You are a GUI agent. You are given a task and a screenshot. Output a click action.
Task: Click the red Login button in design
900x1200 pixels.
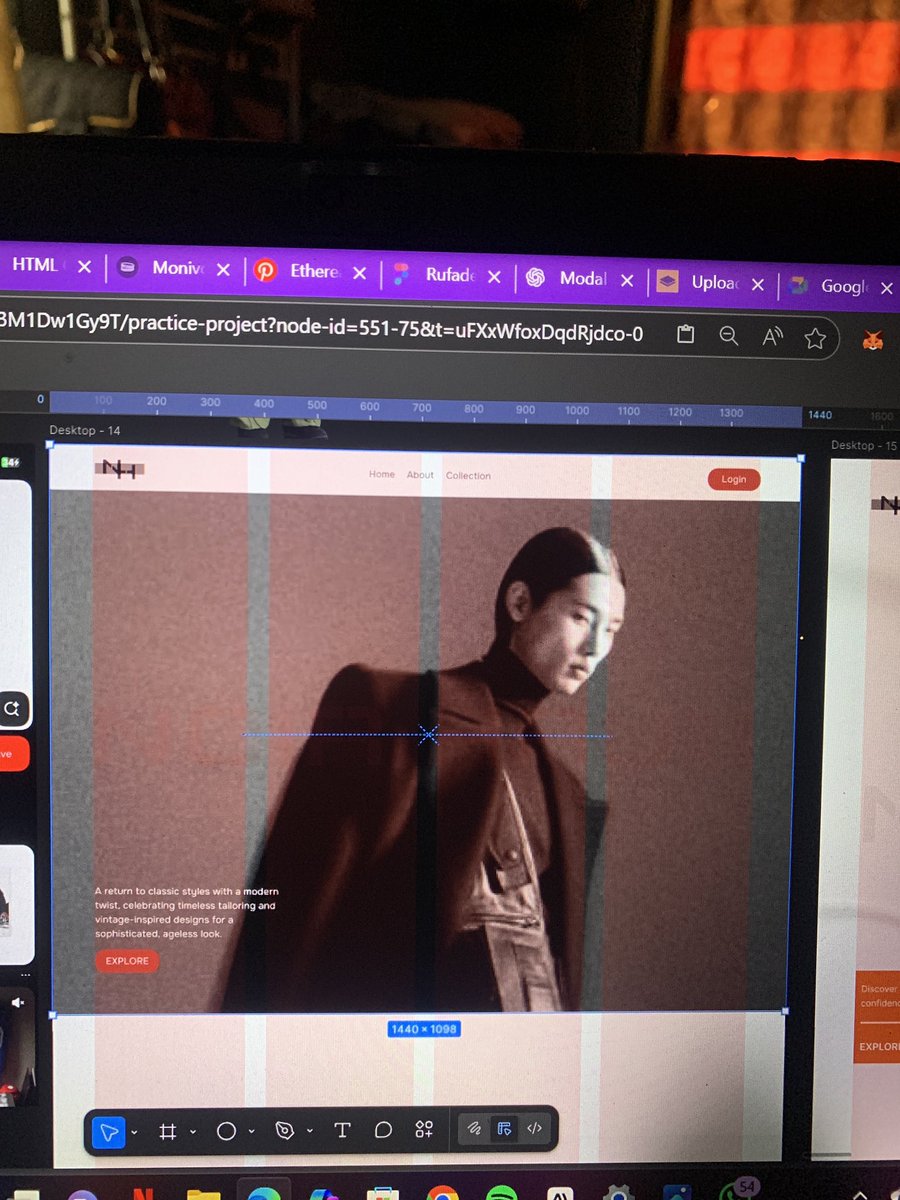734,479
